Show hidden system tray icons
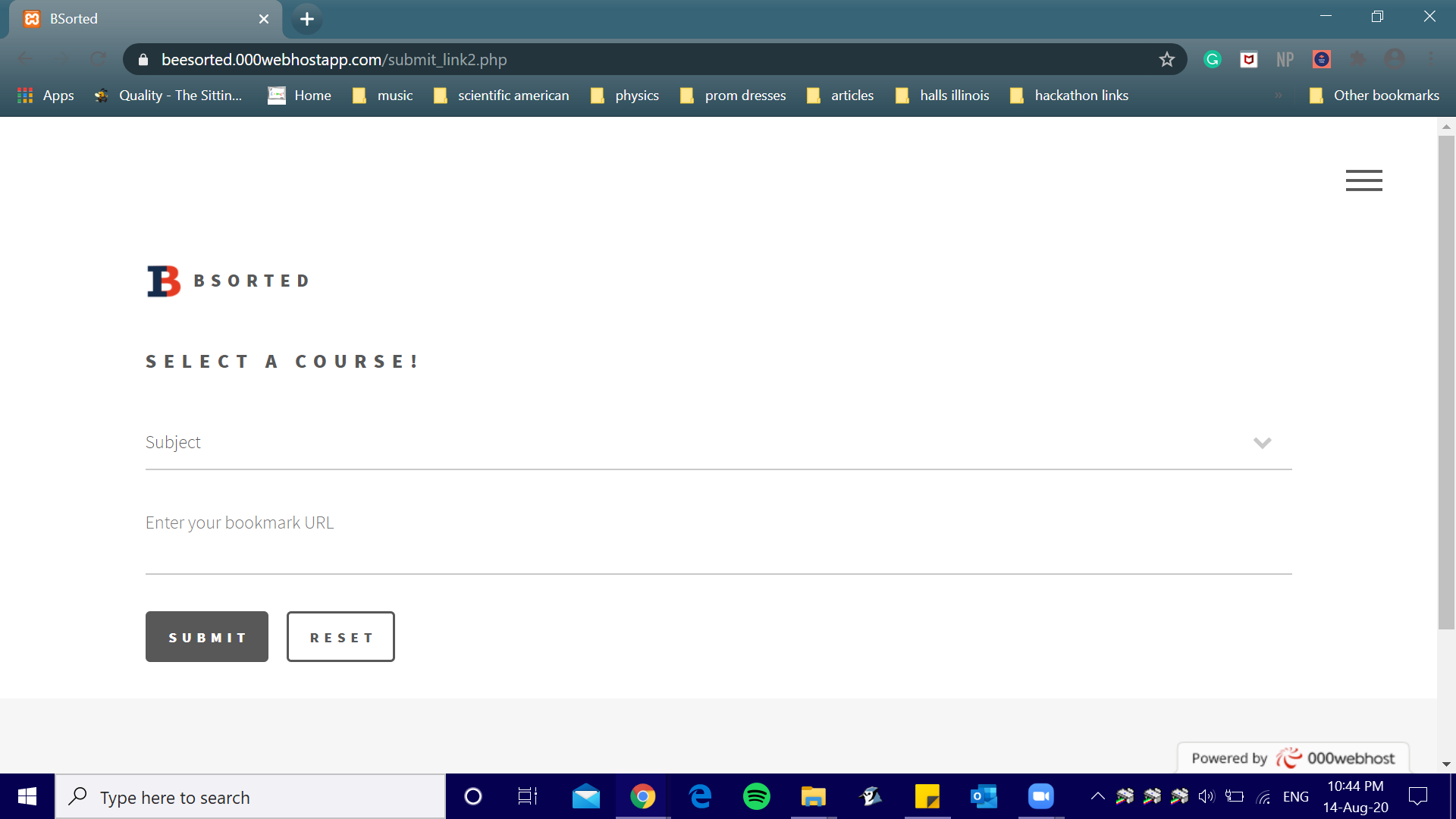 pos(1097,796)
